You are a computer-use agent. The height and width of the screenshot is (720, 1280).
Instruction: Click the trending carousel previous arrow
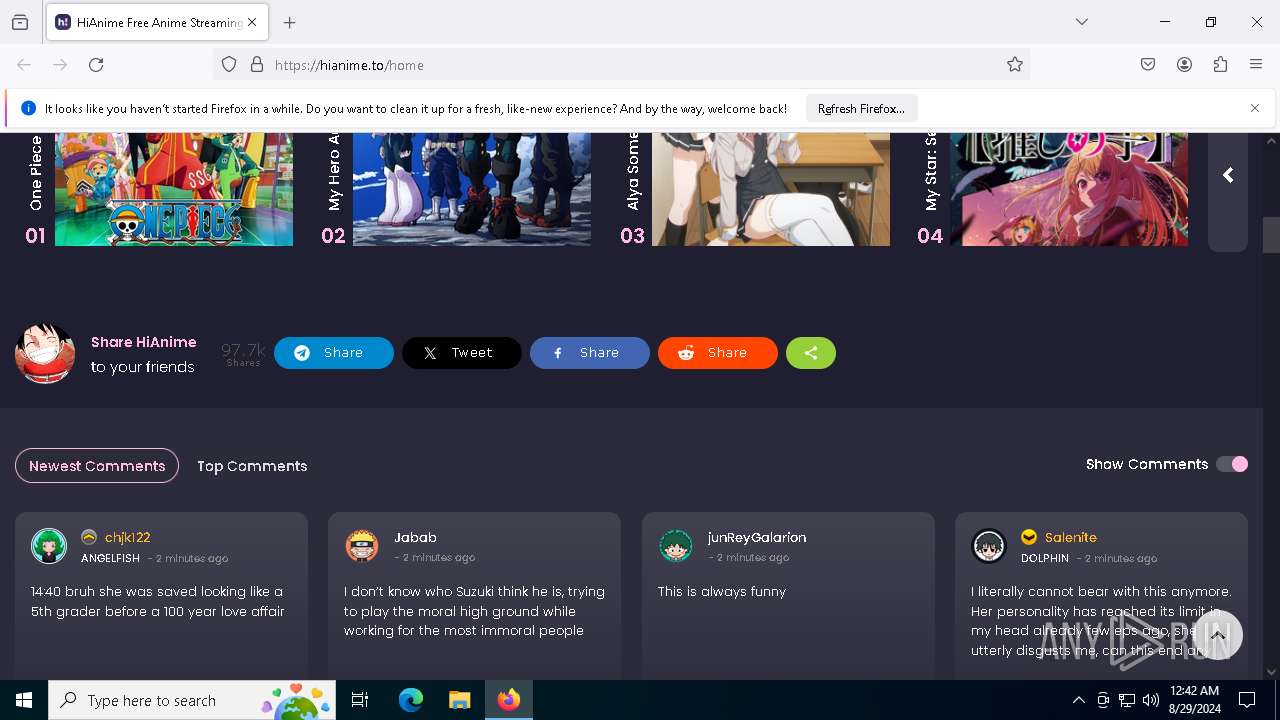tap(1228, 176)
